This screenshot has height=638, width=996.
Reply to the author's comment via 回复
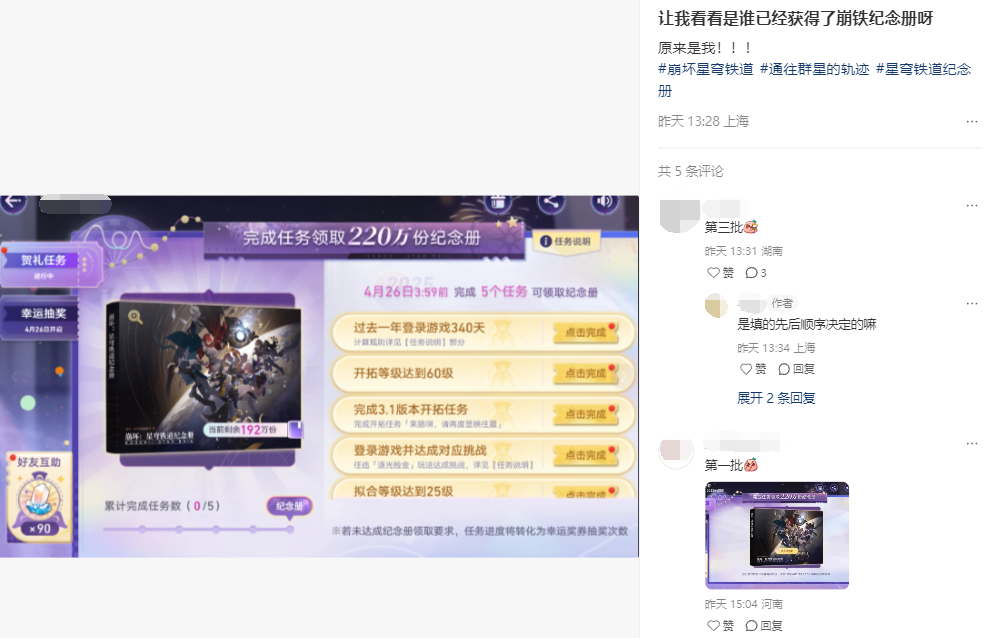[797, 369]
